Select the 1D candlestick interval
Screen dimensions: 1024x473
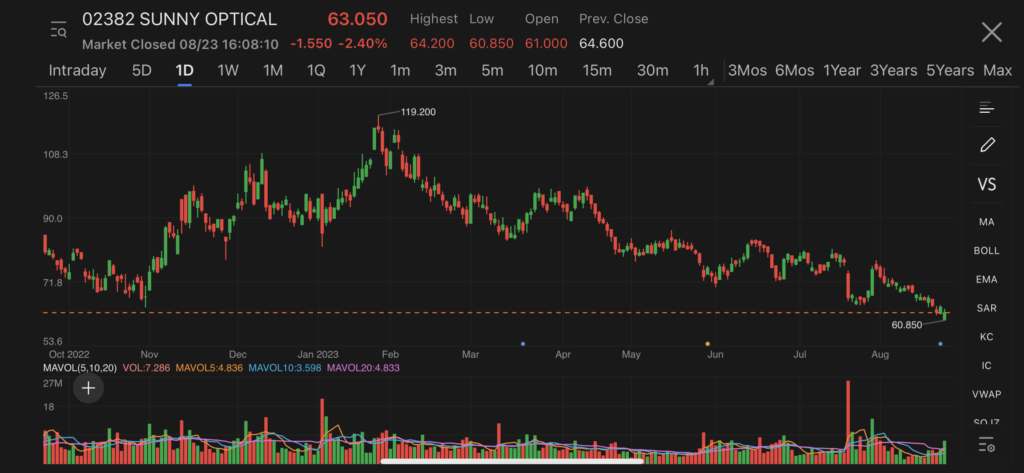click(x=184, y=71)
